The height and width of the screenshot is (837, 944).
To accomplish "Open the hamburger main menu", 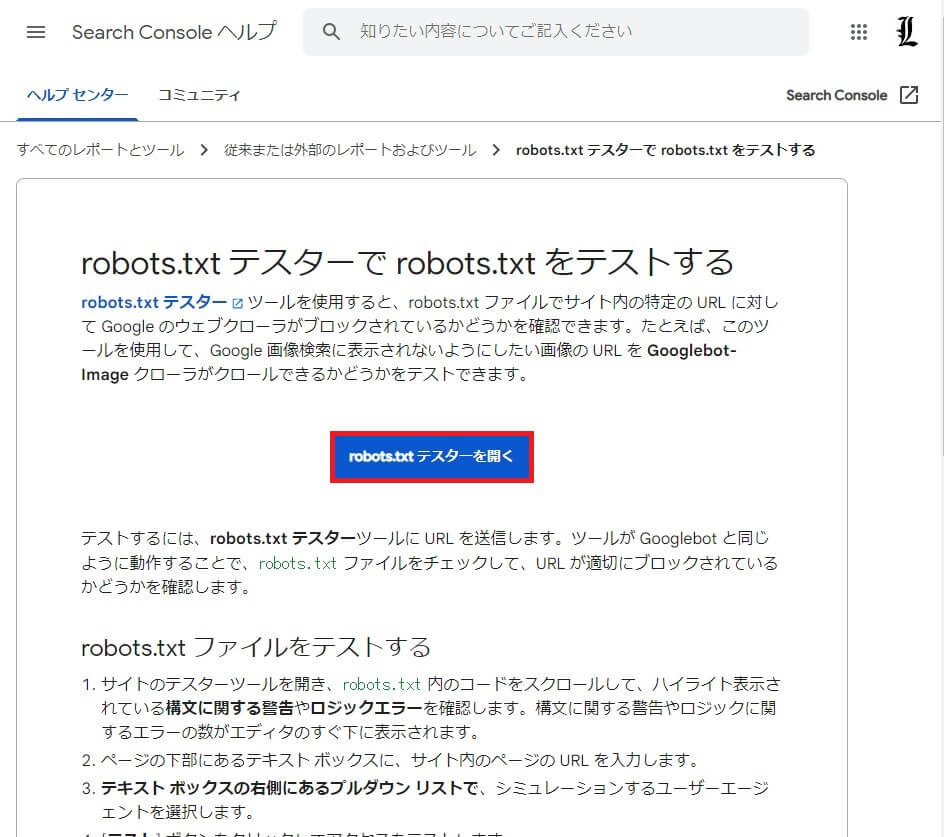I will click(x=36, y=32).
